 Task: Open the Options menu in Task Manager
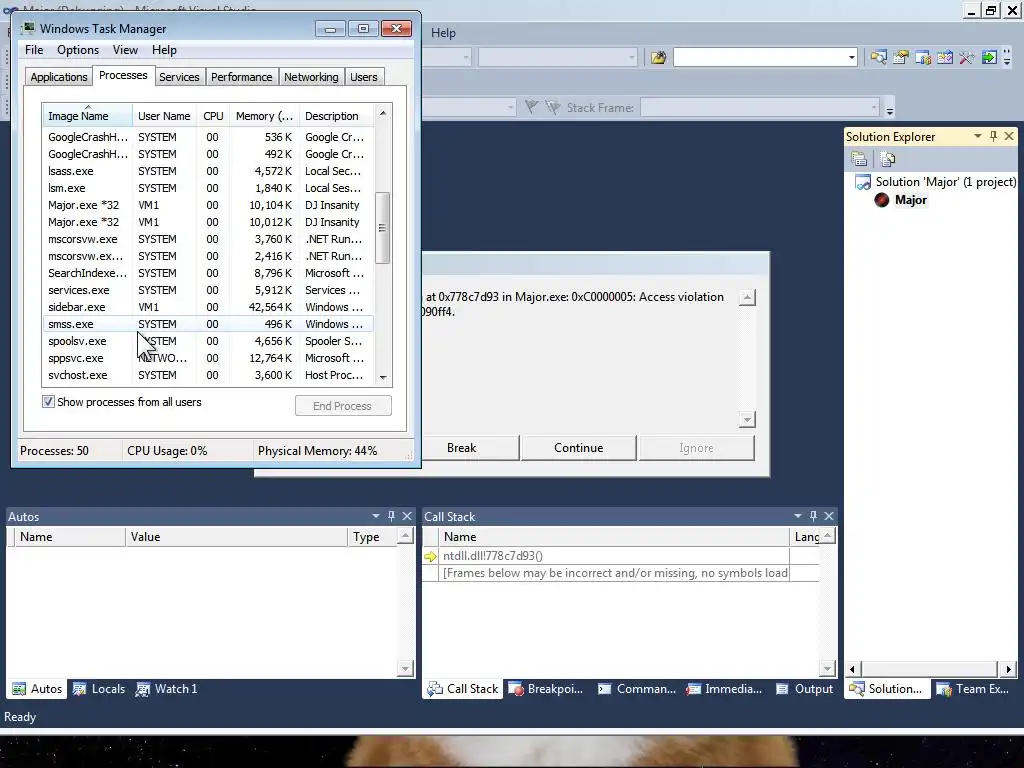78,50
